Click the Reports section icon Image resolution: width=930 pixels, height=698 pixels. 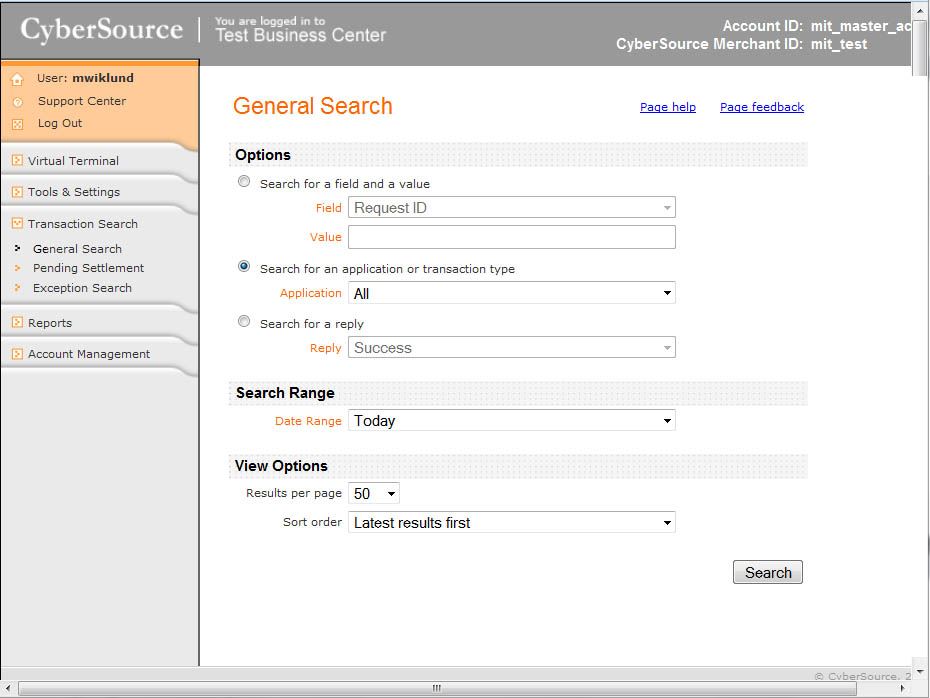(17, 323)
